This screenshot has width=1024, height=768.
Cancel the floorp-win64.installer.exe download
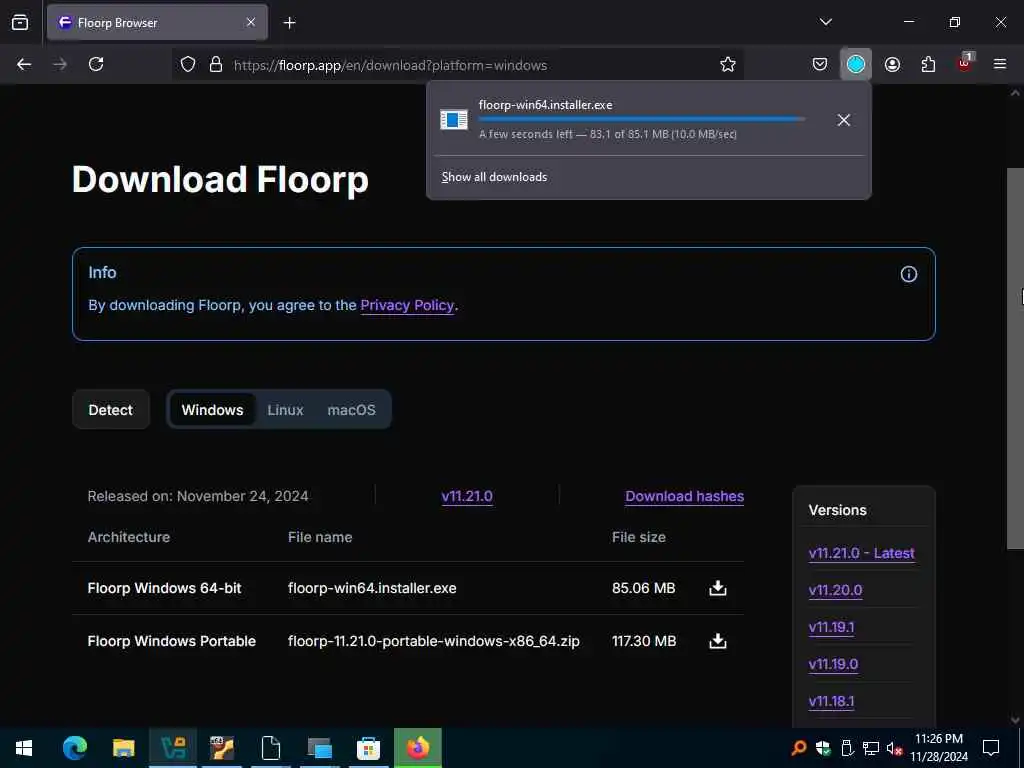pos(844,120)
